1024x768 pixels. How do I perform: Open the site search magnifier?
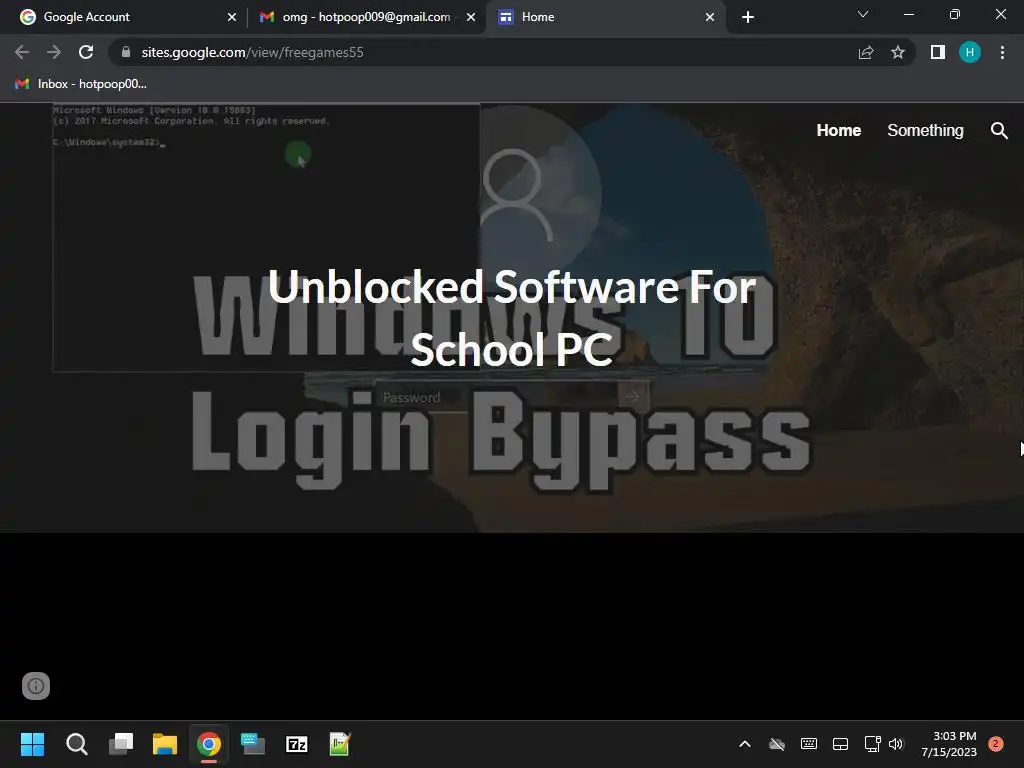click(999, 131)
